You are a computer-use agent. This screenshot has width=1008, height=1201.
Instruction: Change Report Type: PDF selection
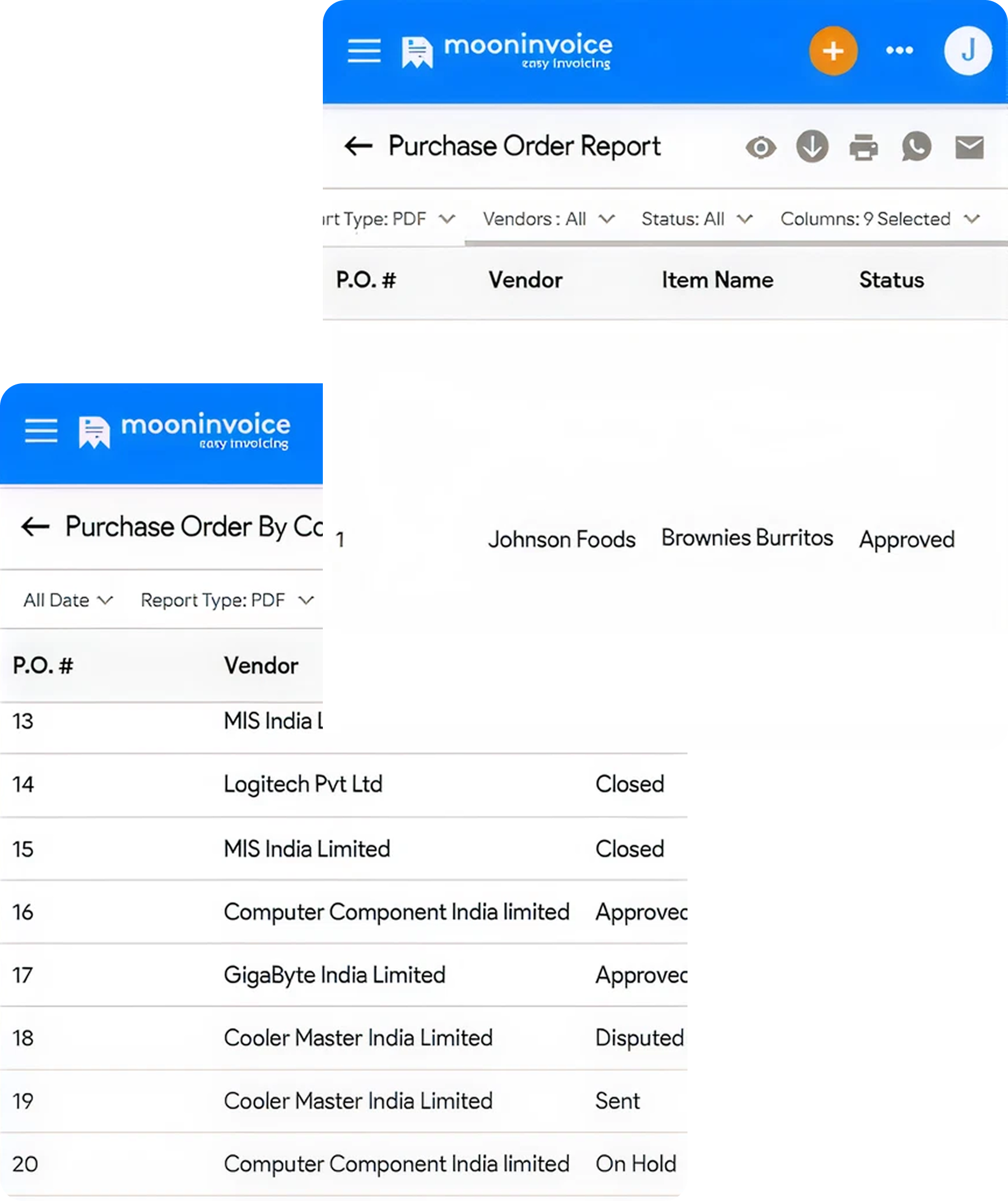point(226,600)
